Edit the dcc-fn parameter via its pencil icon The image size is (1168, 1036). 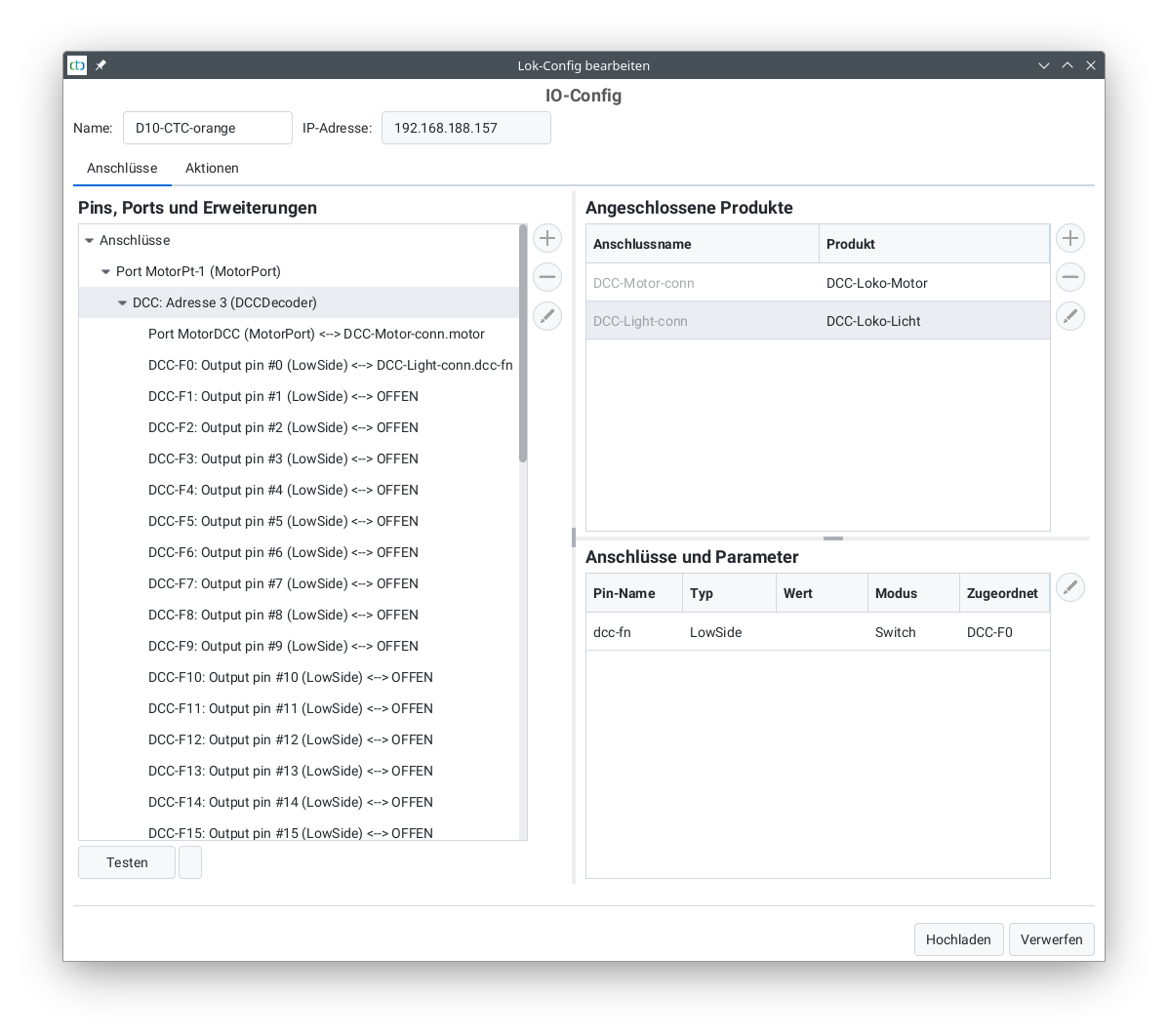coord(1069,586)
